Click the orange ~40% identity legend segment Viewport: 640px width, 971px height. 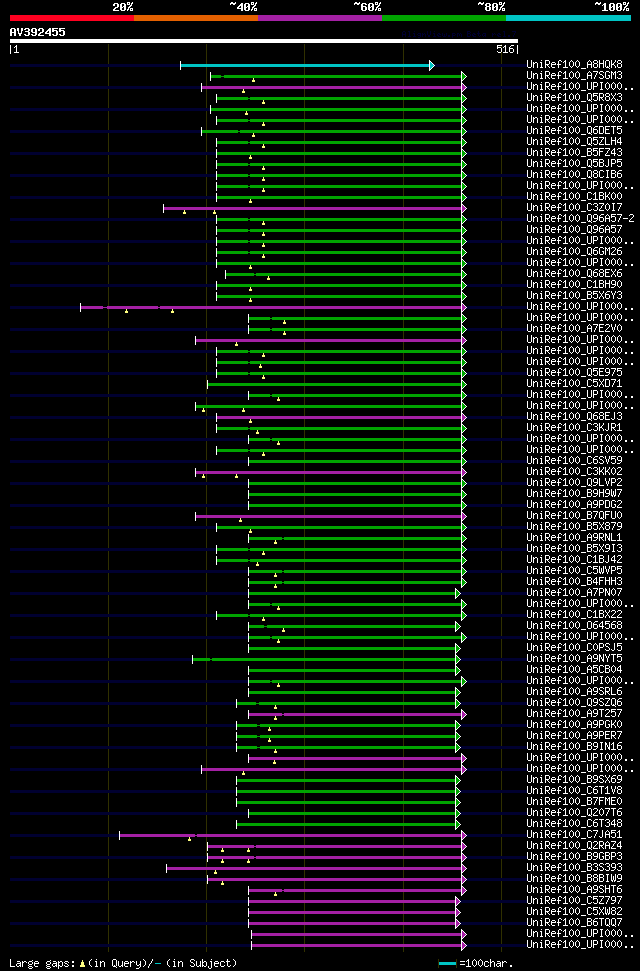[x=196, y=18]
